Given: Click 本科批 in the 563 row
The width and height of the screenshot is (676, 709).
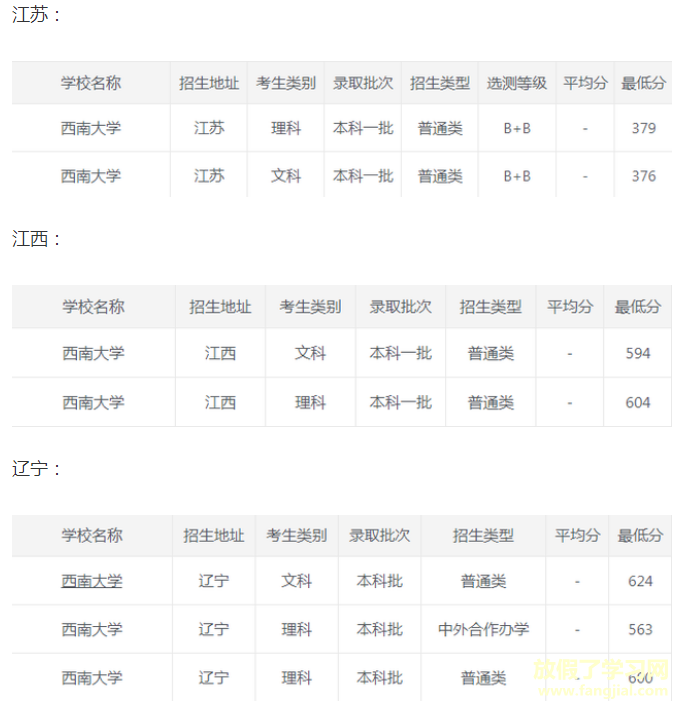Looking at the screenshot, I should click(379, 629).
